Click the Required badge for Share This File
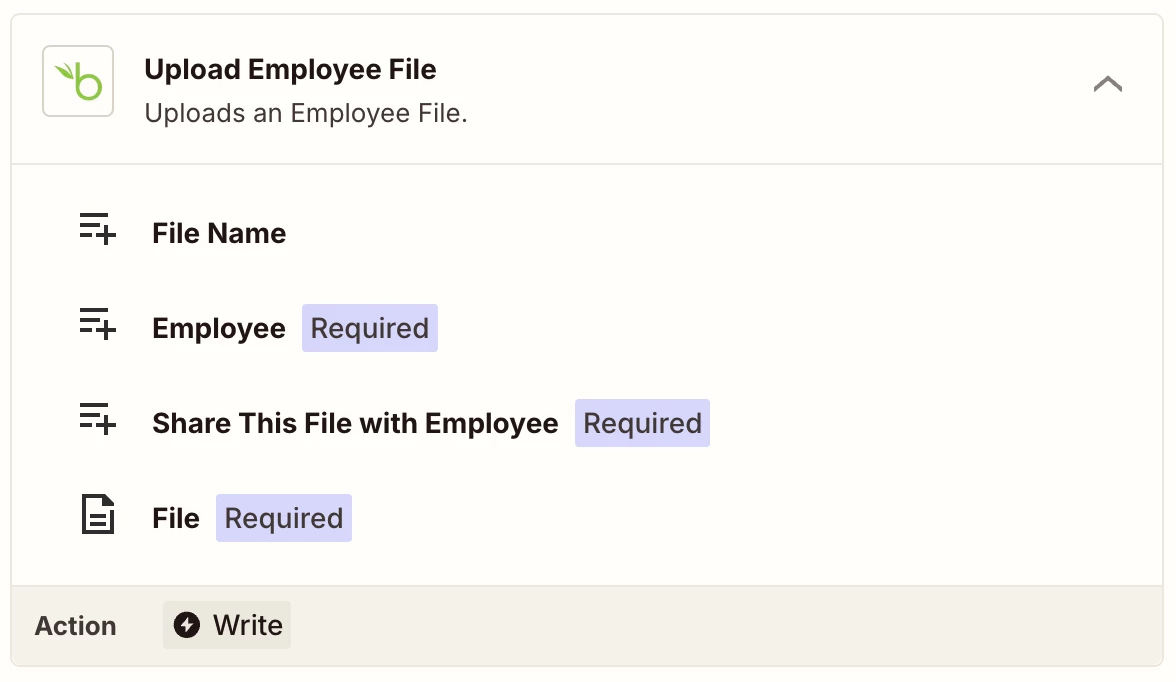The width and height of the screenshot is (1176, 682). point(642,423)
